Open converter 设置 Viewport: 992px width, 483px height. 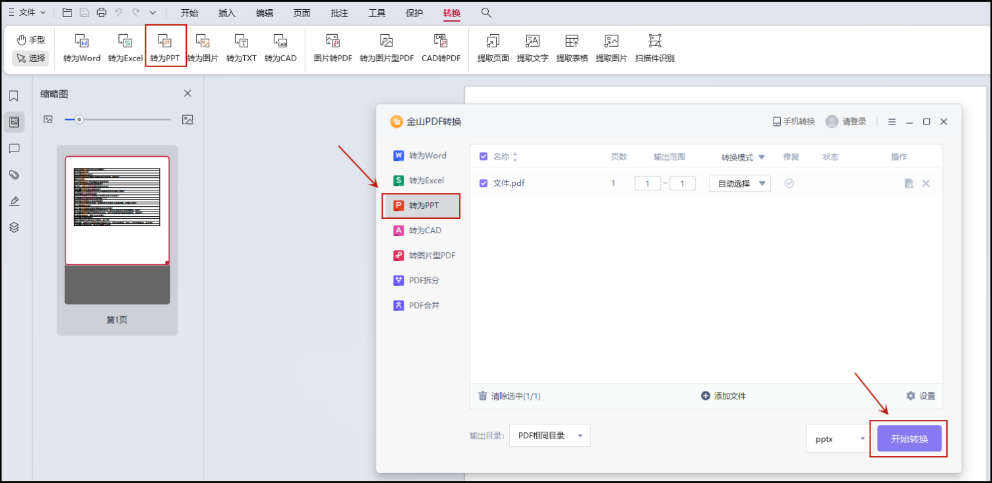(921, 396)
